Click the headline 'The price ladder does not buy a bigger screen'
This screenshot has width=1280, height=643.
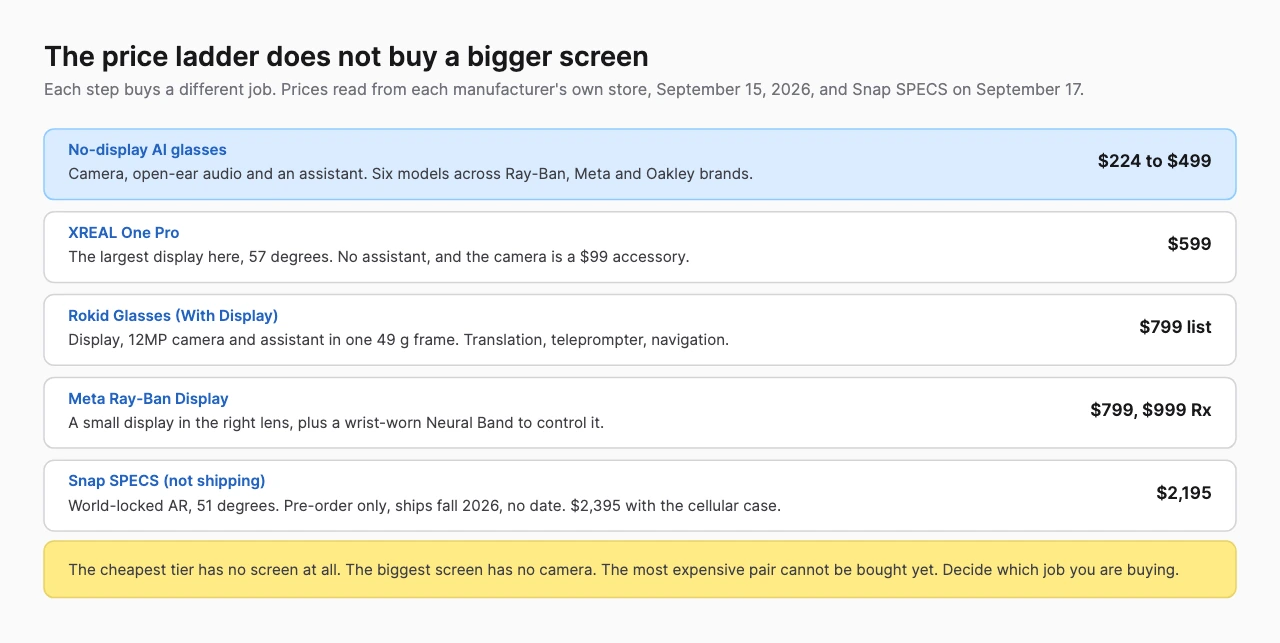coord(346,56)
